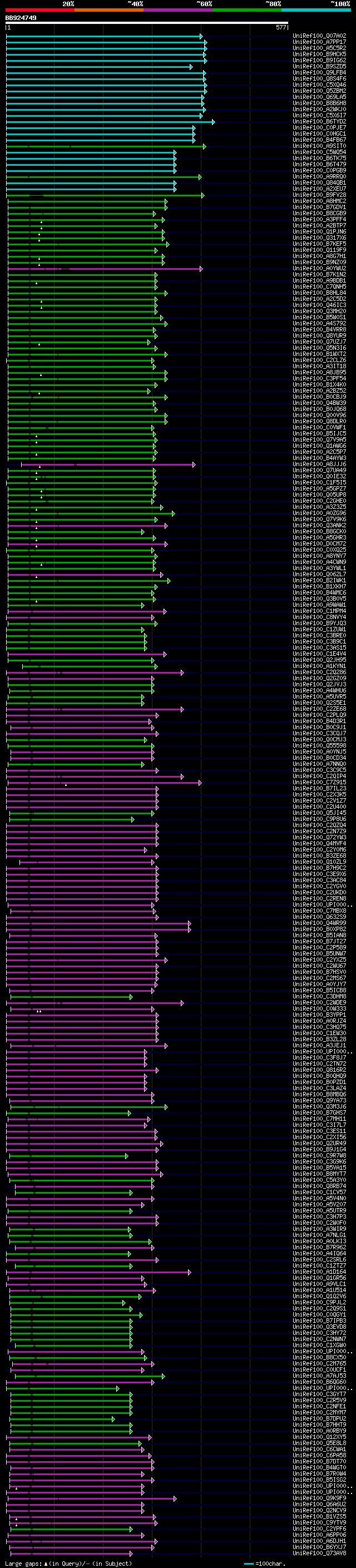The width and height of the screenshot is (356, 1568).
Task: Choose the UniRef100_C7Z915 entry
Action: (319, 782)
